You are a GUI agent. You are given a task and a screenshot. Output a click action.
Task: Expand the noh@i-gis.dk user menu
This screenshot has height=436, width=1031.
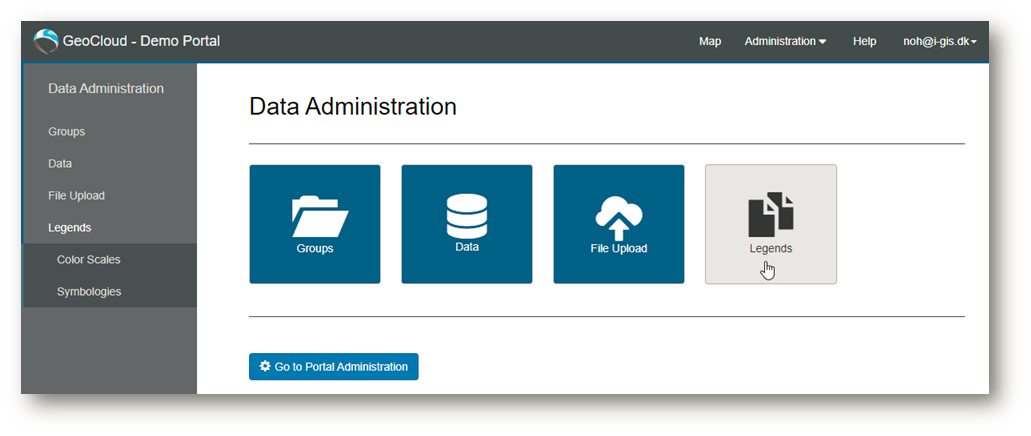(x=940, y=41)
